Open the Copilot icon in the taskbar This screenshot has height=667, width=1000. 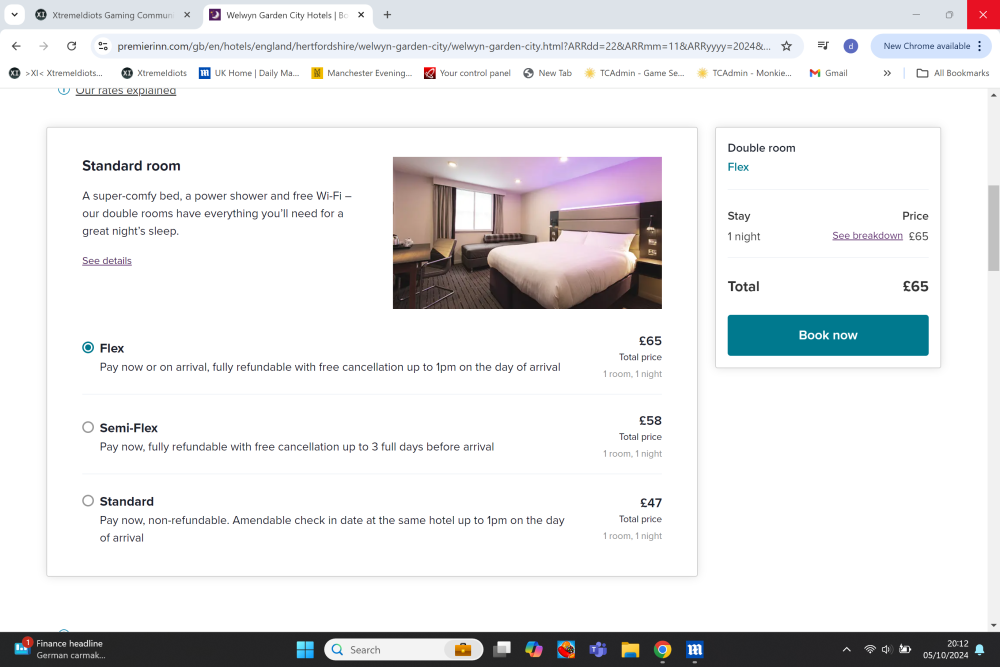pos(534,649)
